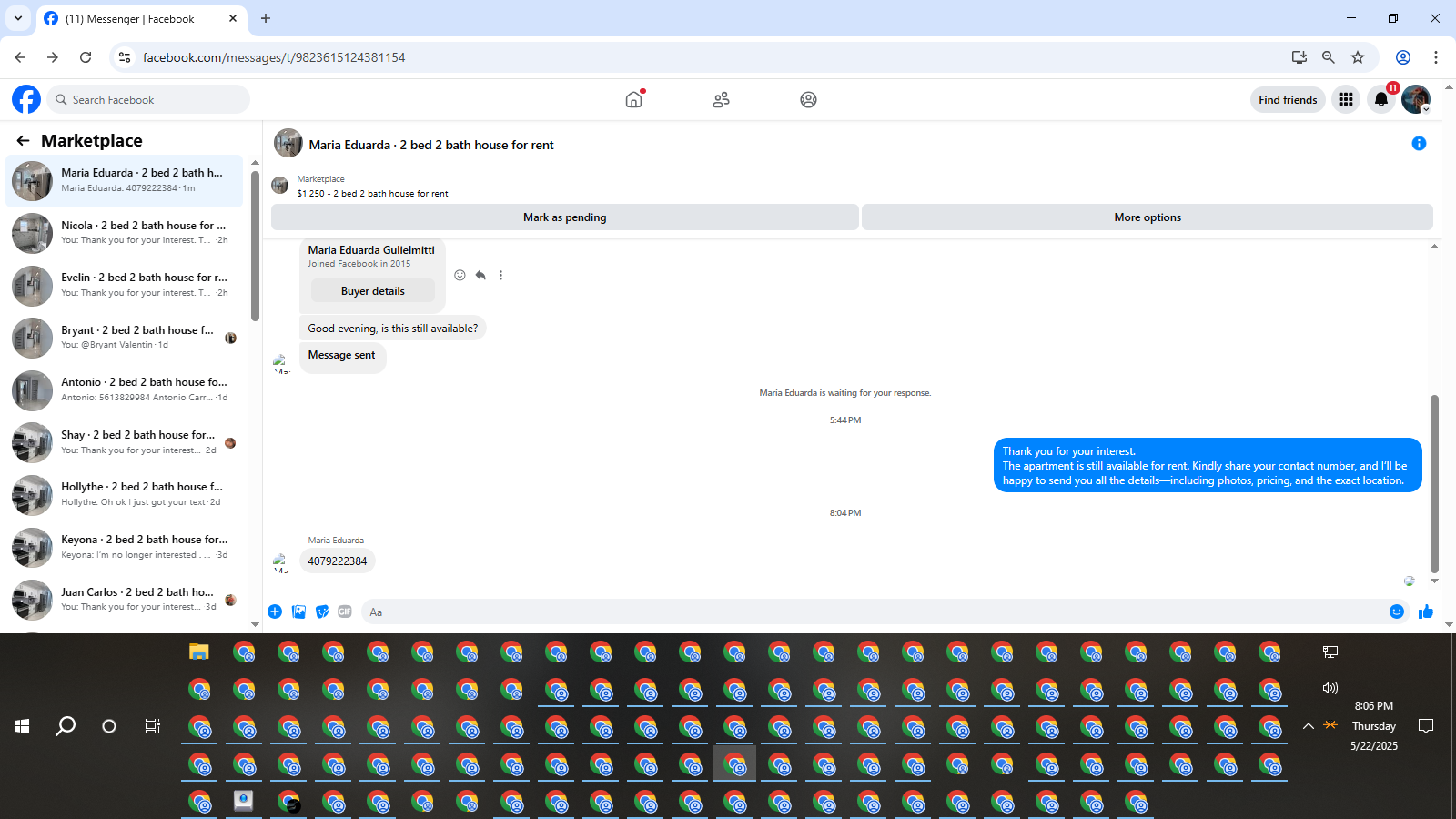Show hidden system tray icons
This screenshot has height=819, width=1456.
pos(1309,725)
